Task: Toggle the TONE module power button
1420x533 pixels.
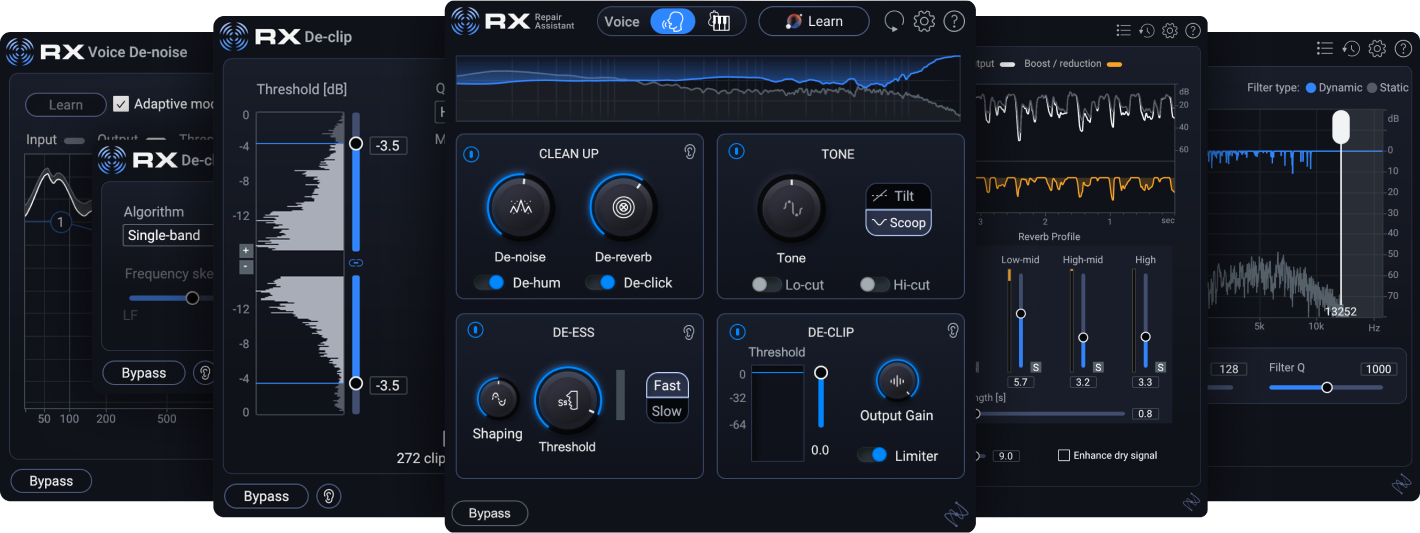Action: point(736,152)
